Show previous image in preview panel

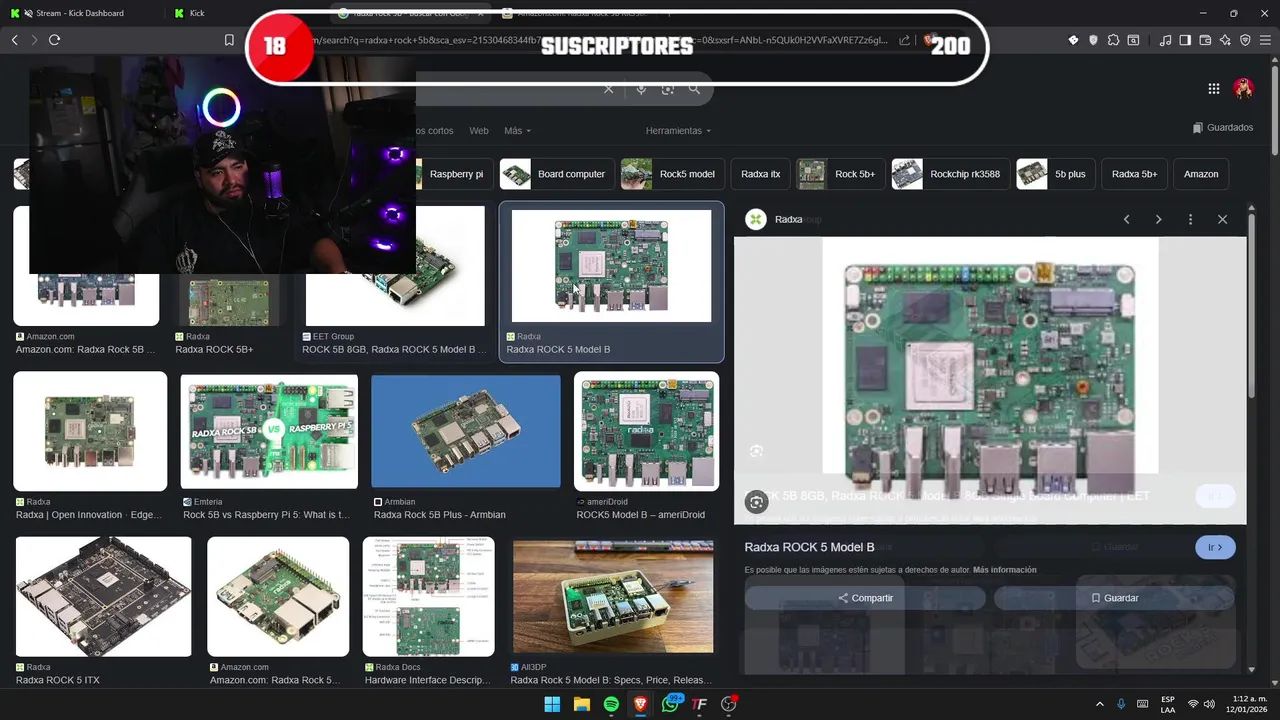coord(1126,219)
